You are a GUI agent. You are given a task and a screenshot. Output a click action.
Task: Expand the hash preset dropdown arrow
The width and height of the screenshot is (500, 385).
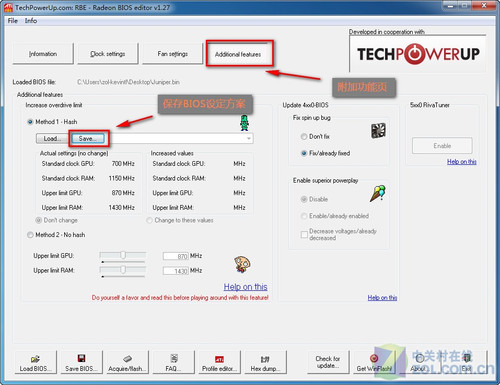(x=249, y=139)
